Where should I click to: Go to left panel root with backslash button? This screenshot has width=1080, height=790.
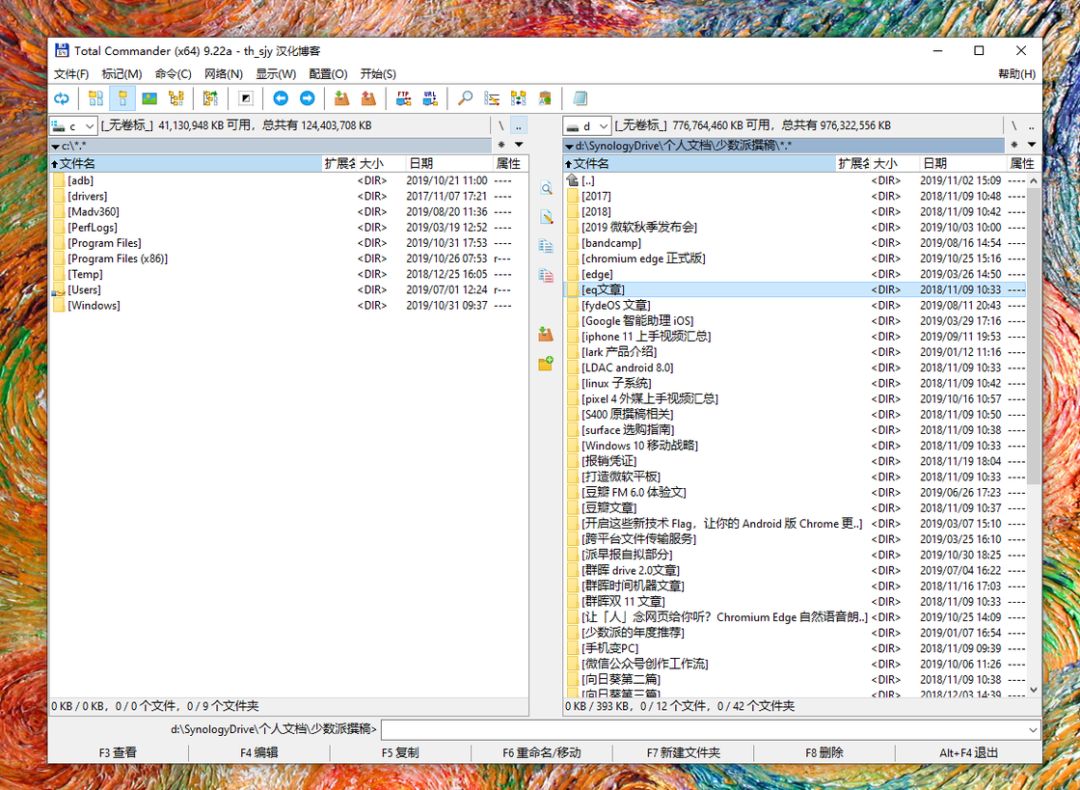pyautogui.click(x=501, y=126)
